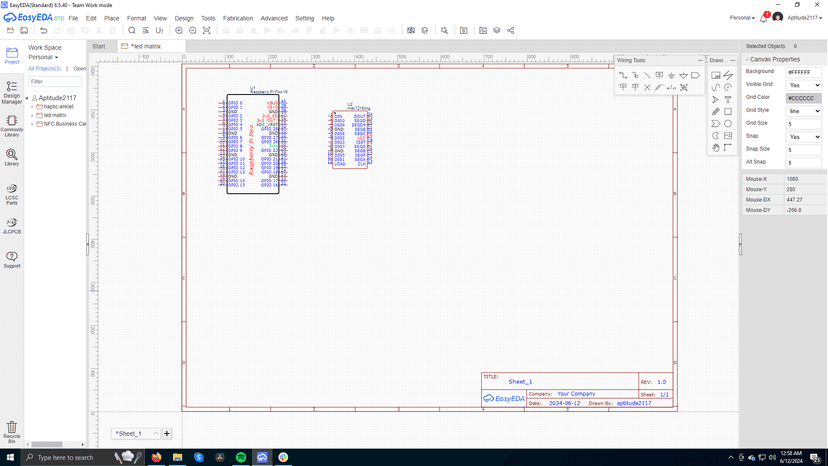Click the project Filter input field
Image resolution: width=828 pixels, height=466 pixels.
[55, 82]
